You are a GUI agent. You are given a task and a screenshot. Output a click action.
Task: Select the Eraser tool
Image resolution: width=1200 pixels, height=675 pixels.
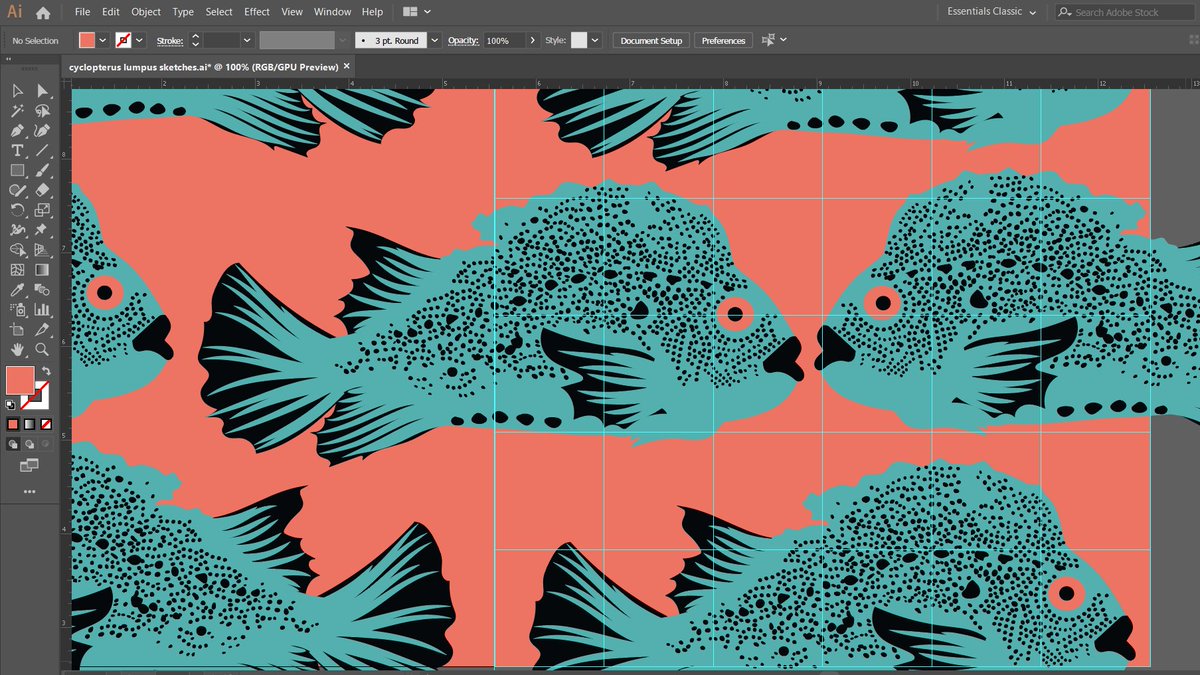[x=42, y=190]
